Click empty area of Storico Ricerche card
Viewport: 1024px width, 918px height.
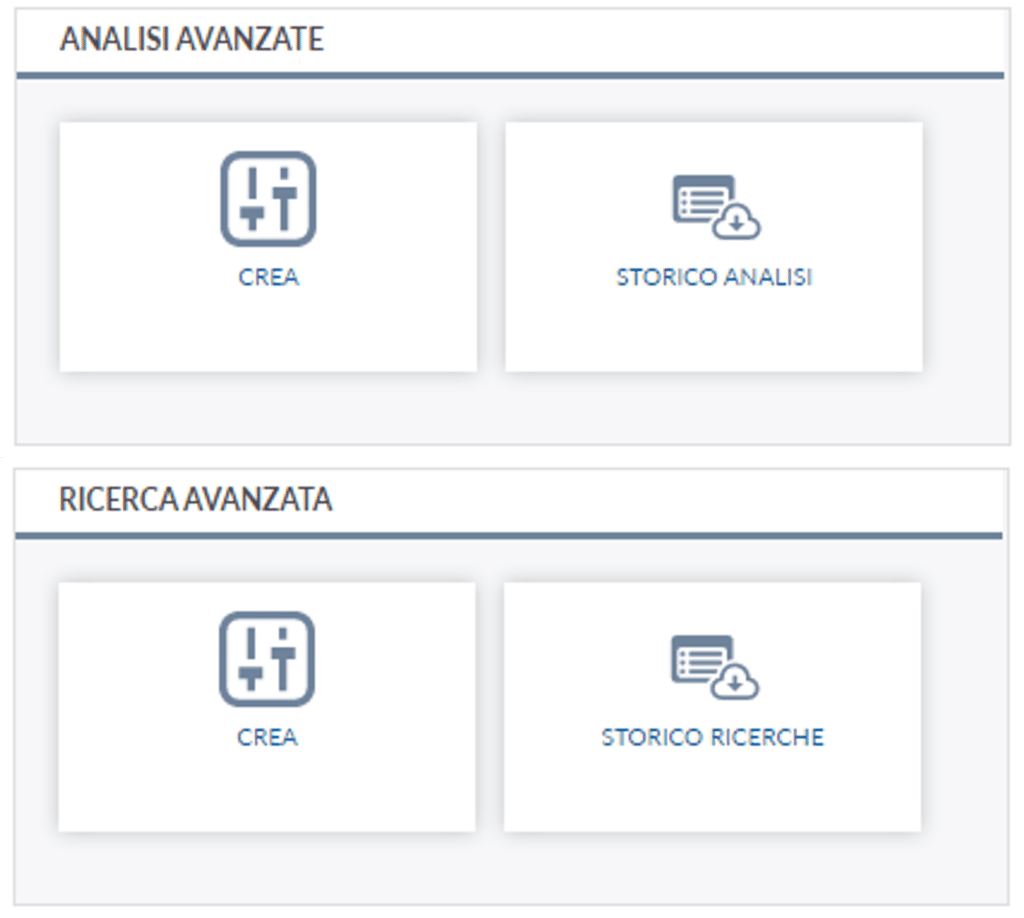pyautogui.click(x=712, y=795)
